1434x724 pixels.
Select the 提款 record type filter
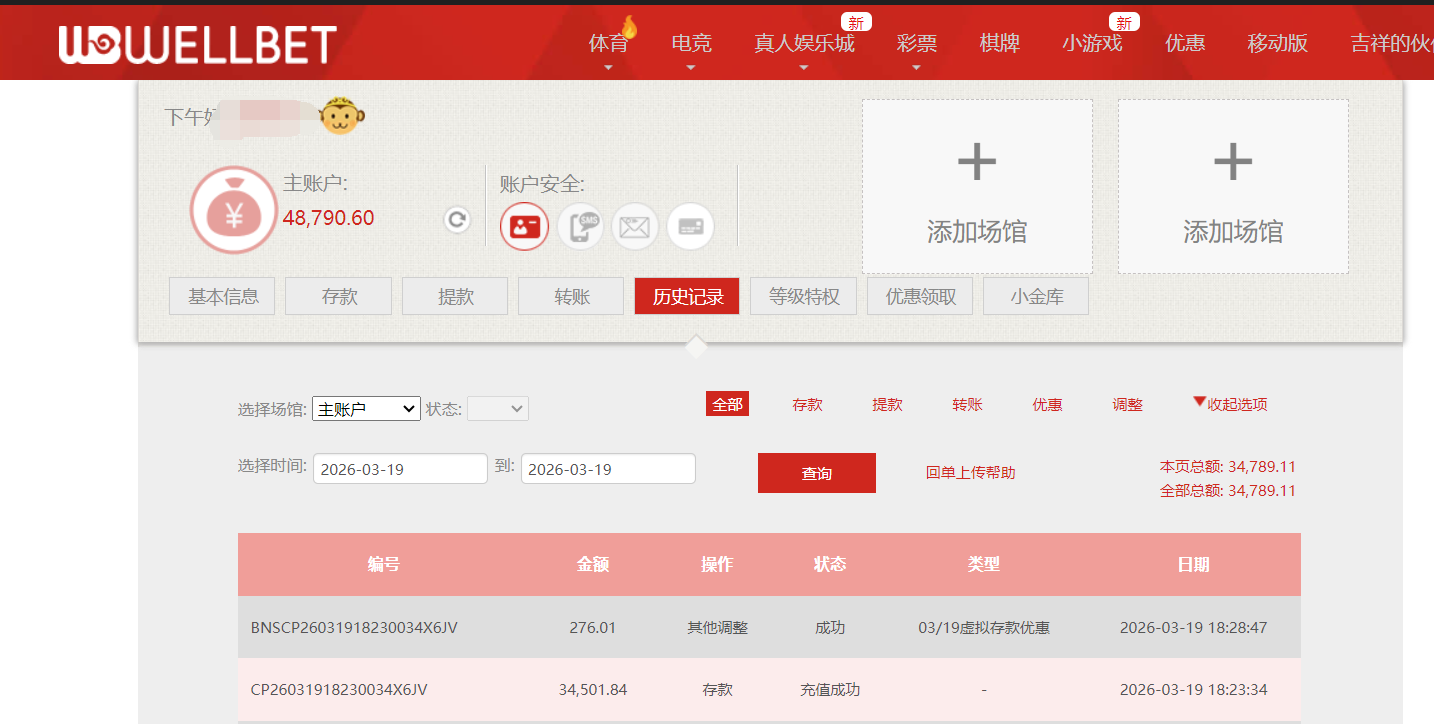pos(887,404)
